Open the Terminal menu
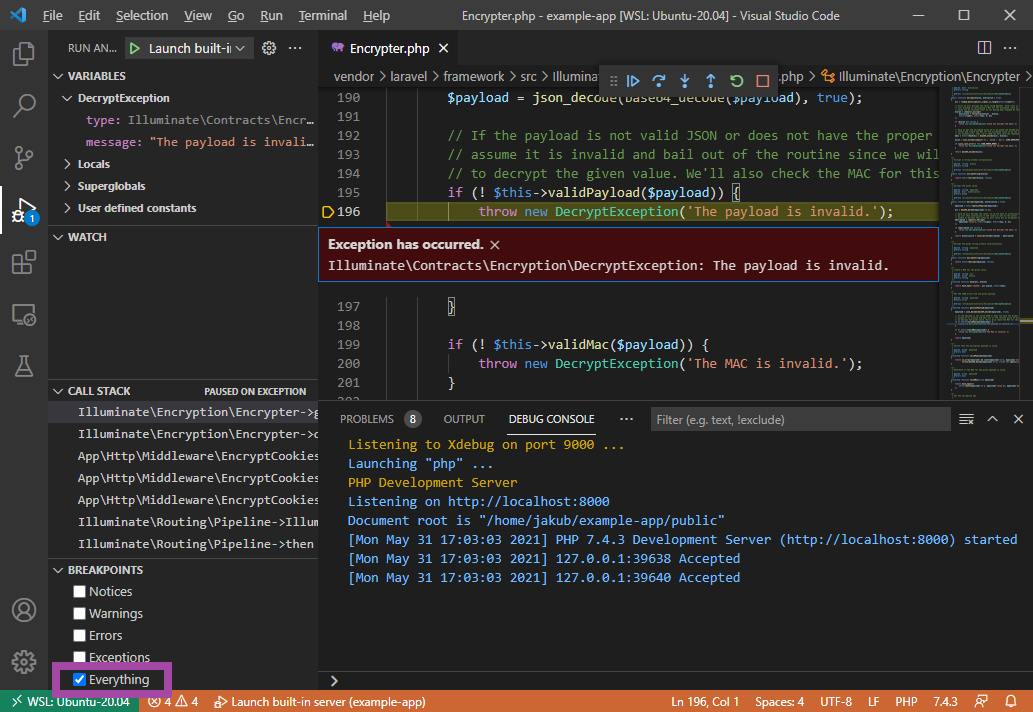Viewport: 1033px width, 712px height. (322, 15)
